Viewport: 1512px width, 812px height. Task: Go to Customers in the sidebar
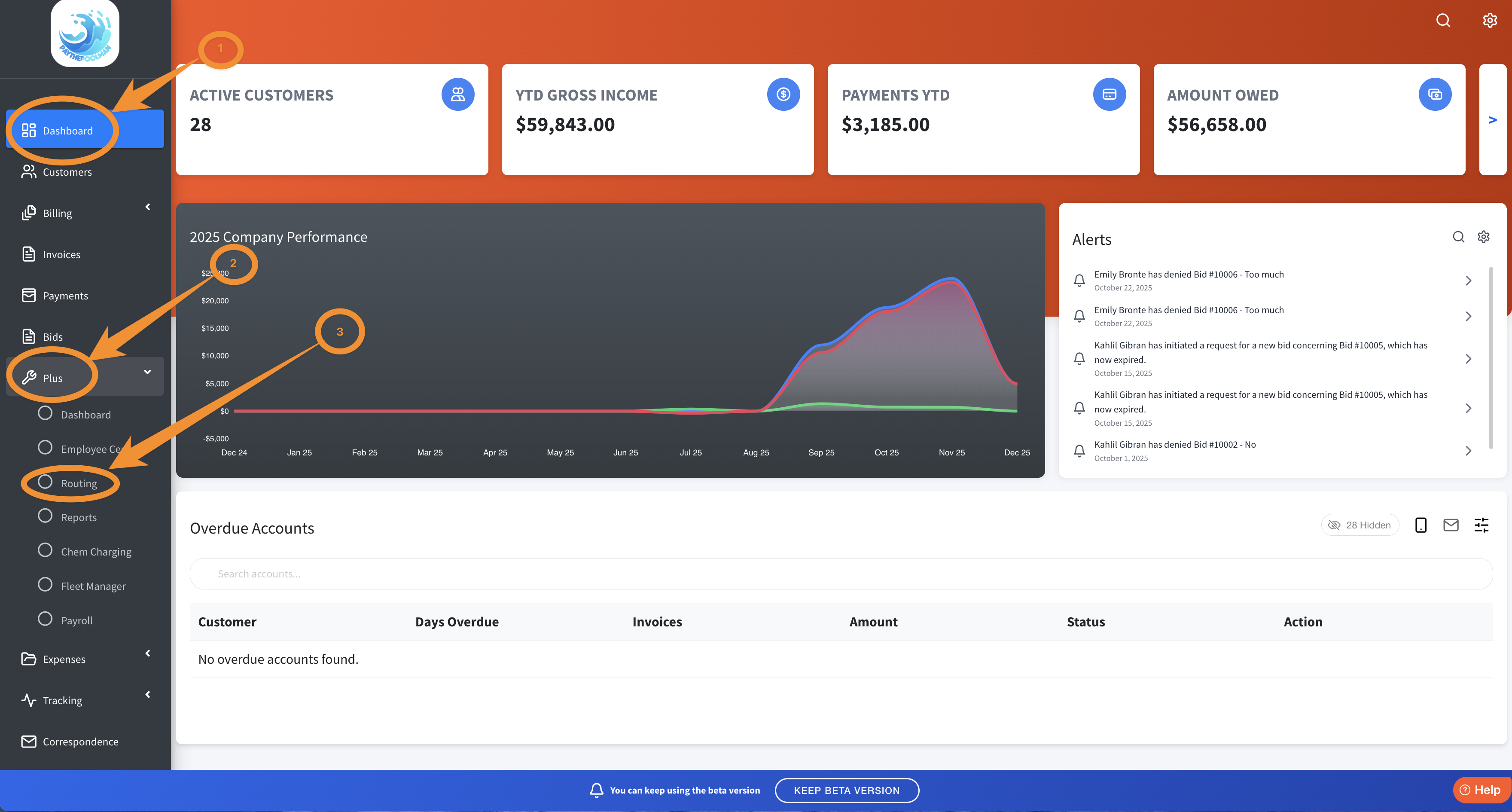(67, 172)
